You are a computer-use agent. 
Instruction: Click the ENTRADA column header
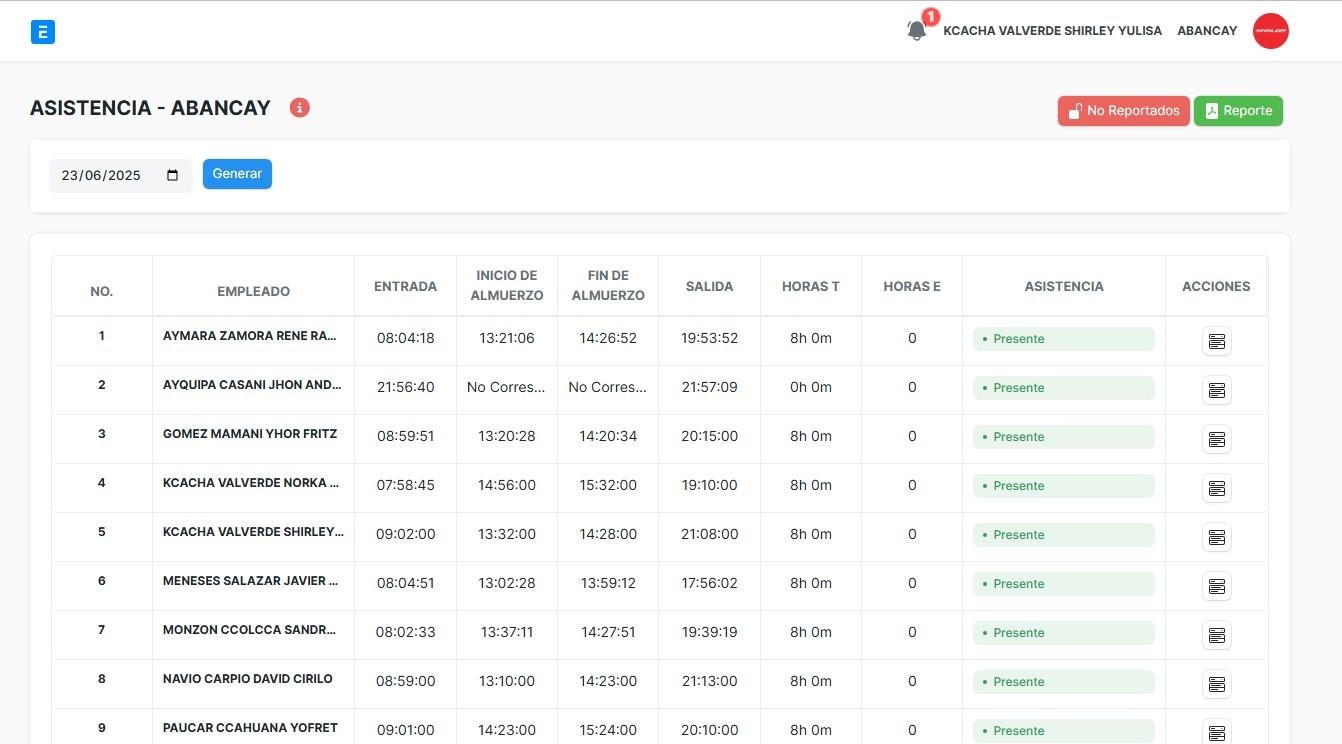pyautogui.click(x=405, y=286)
